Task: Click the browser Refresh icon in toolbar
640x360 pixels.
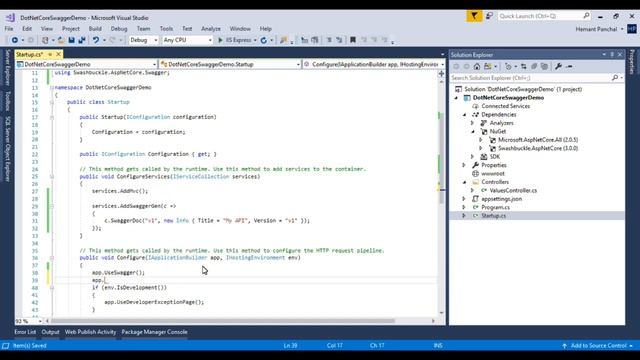Action: pos(264,40)
